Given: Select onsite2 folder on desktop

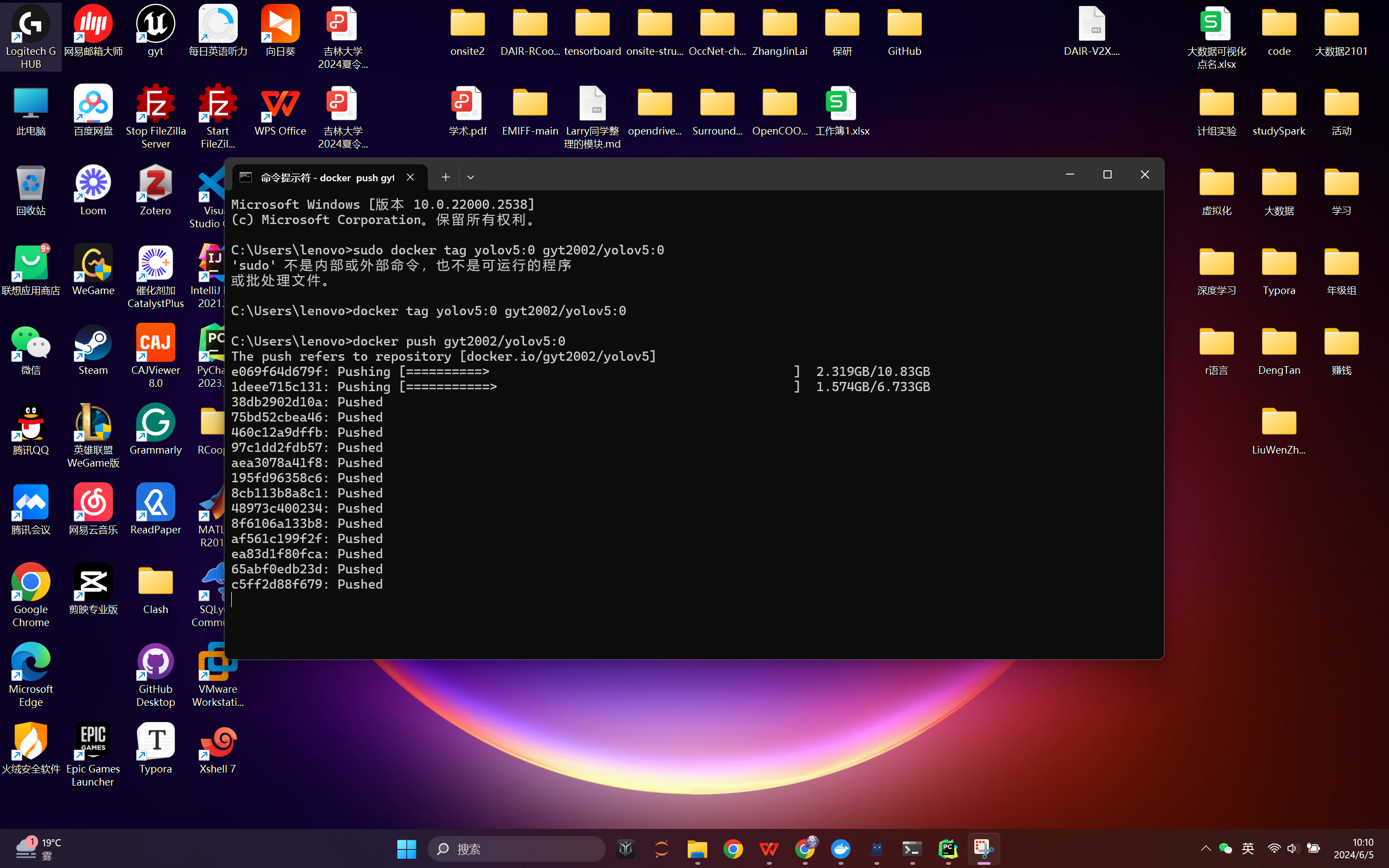Looking at the screenshot, I should pyautogui.click(x=467, y=30).
